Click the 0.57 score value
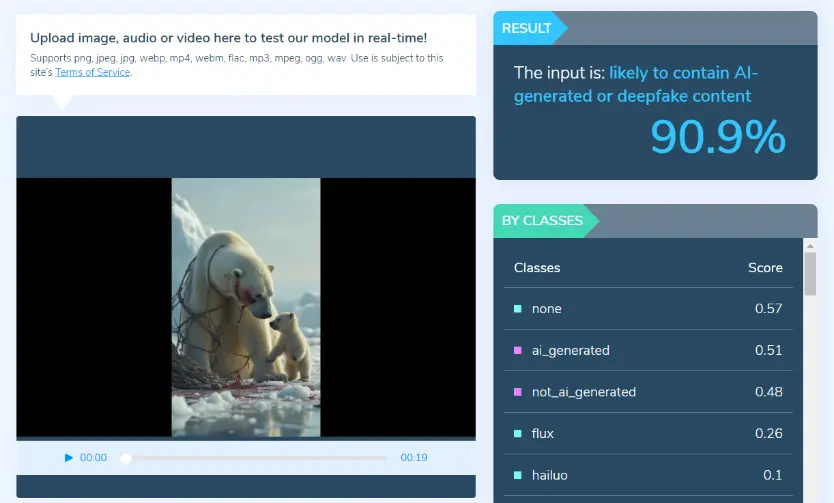 [769, 308]
